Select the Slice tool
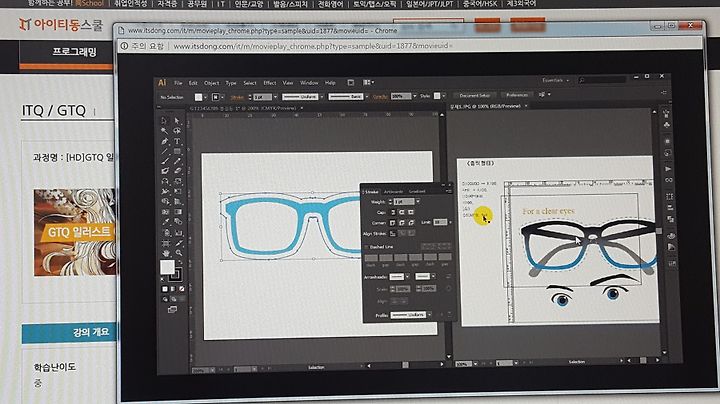 tap(179, 243)
